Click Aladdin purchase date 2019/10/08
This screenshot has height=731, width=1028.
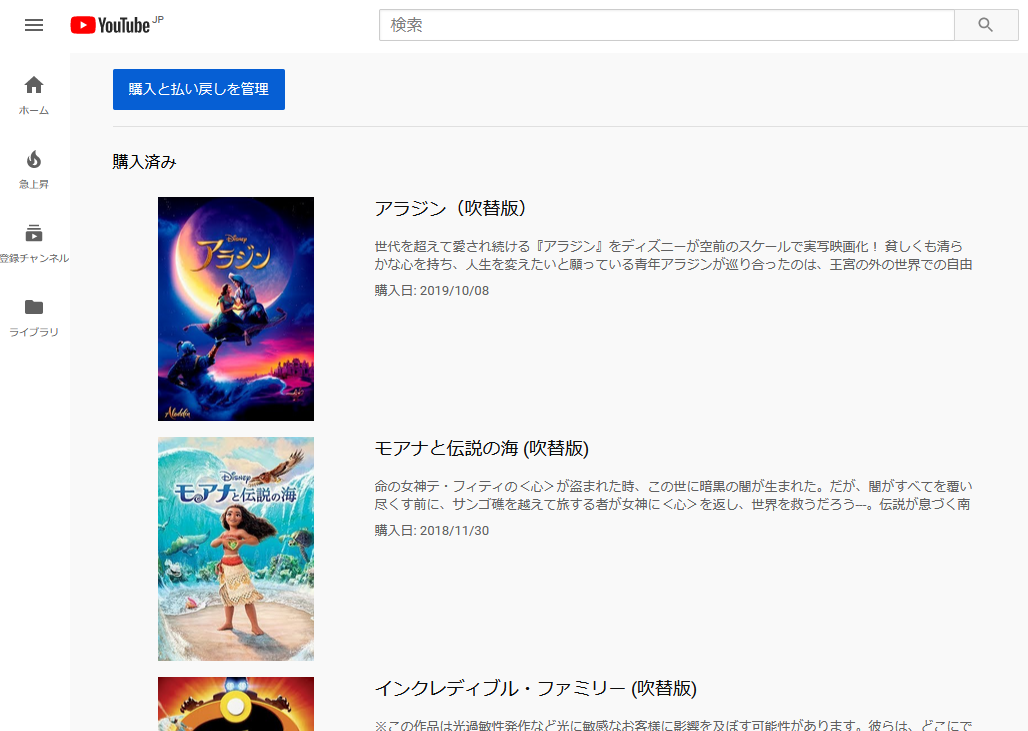coord(431,290)
